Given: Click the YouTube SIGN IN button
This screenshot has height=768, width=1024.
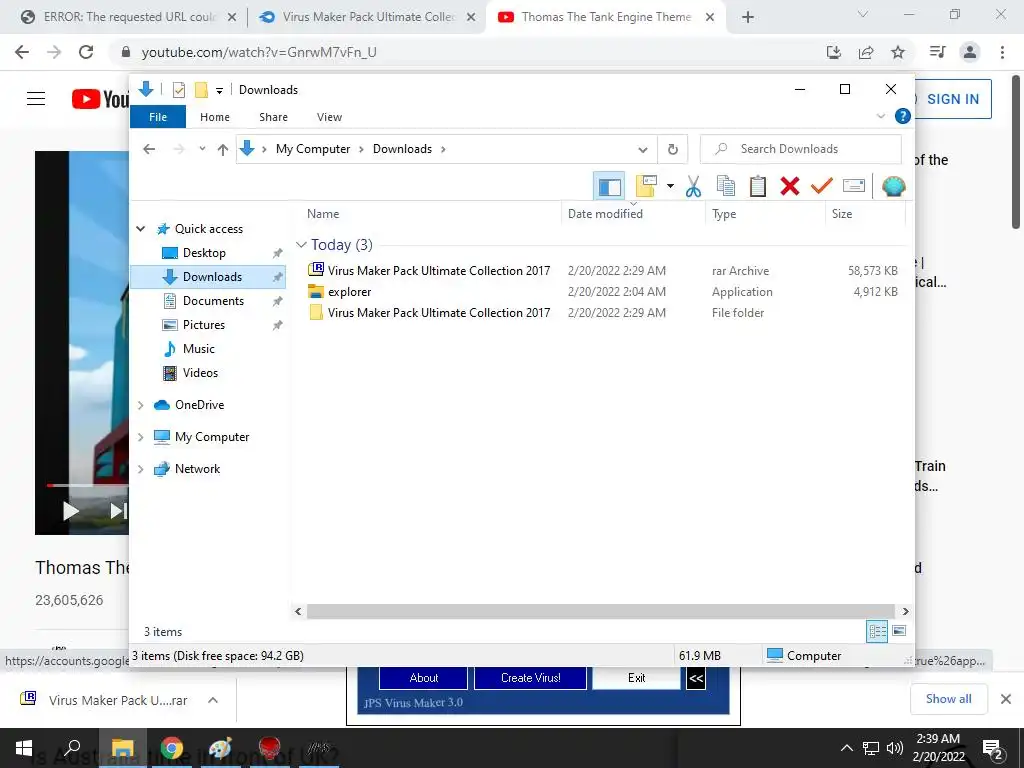Looking at the screenshot, I should click(x=952, y=99).
